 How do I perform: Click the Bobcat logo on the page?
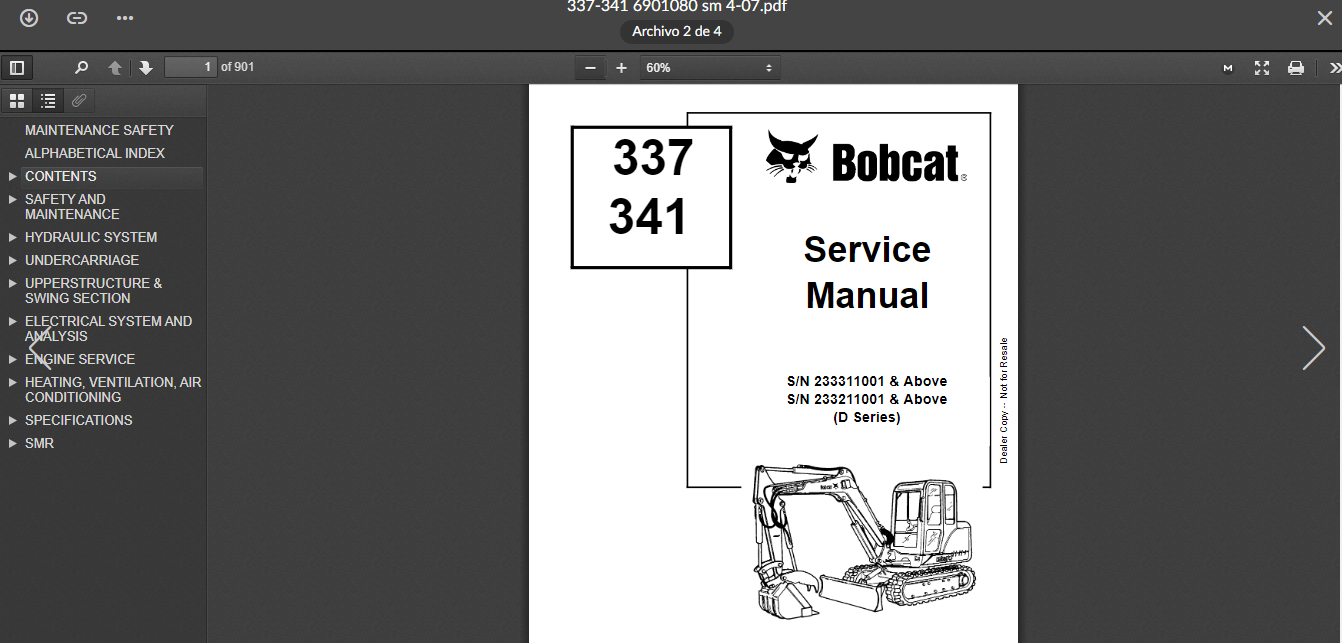[866, 158]
